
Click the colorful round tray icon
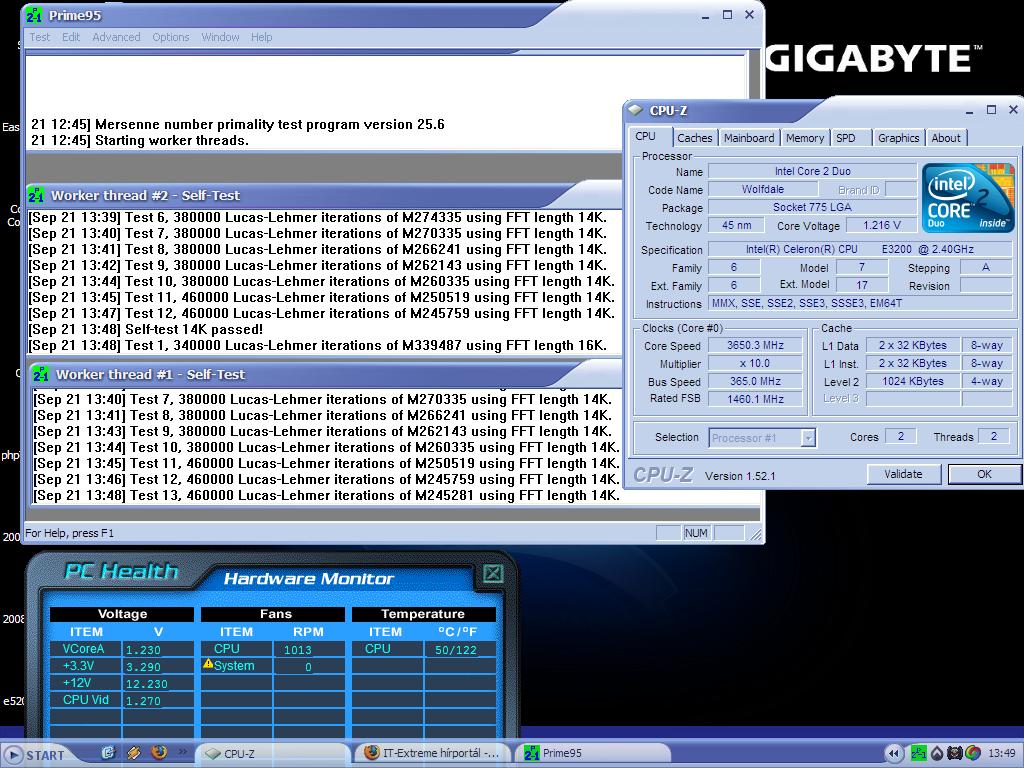coord(972,753)
